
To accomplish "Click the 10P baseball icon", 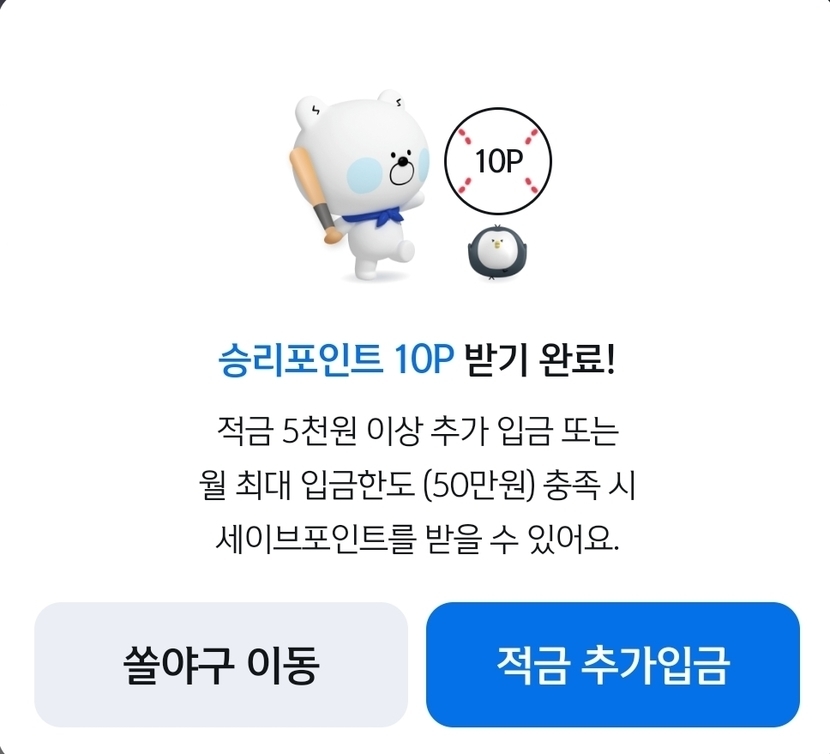I will [498, 161].
